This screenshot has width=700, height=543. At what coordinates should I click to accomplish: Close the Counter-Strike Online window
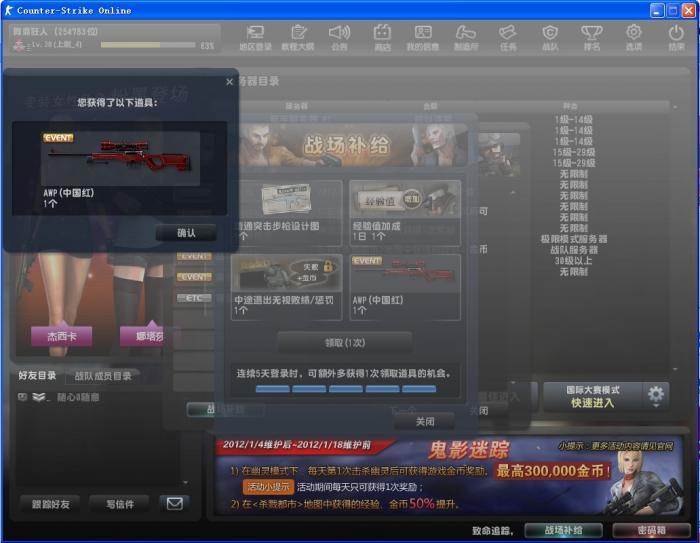coord(688,10)
